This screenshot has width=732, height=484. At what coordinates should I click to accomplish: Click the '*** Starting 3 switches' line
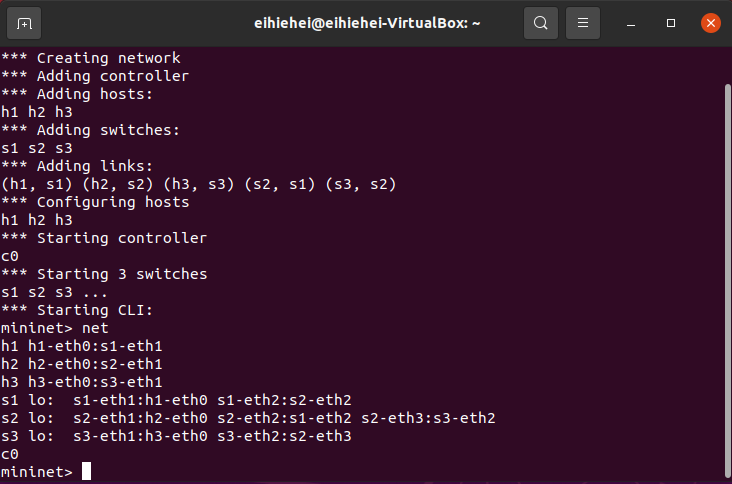click(104, 273)
